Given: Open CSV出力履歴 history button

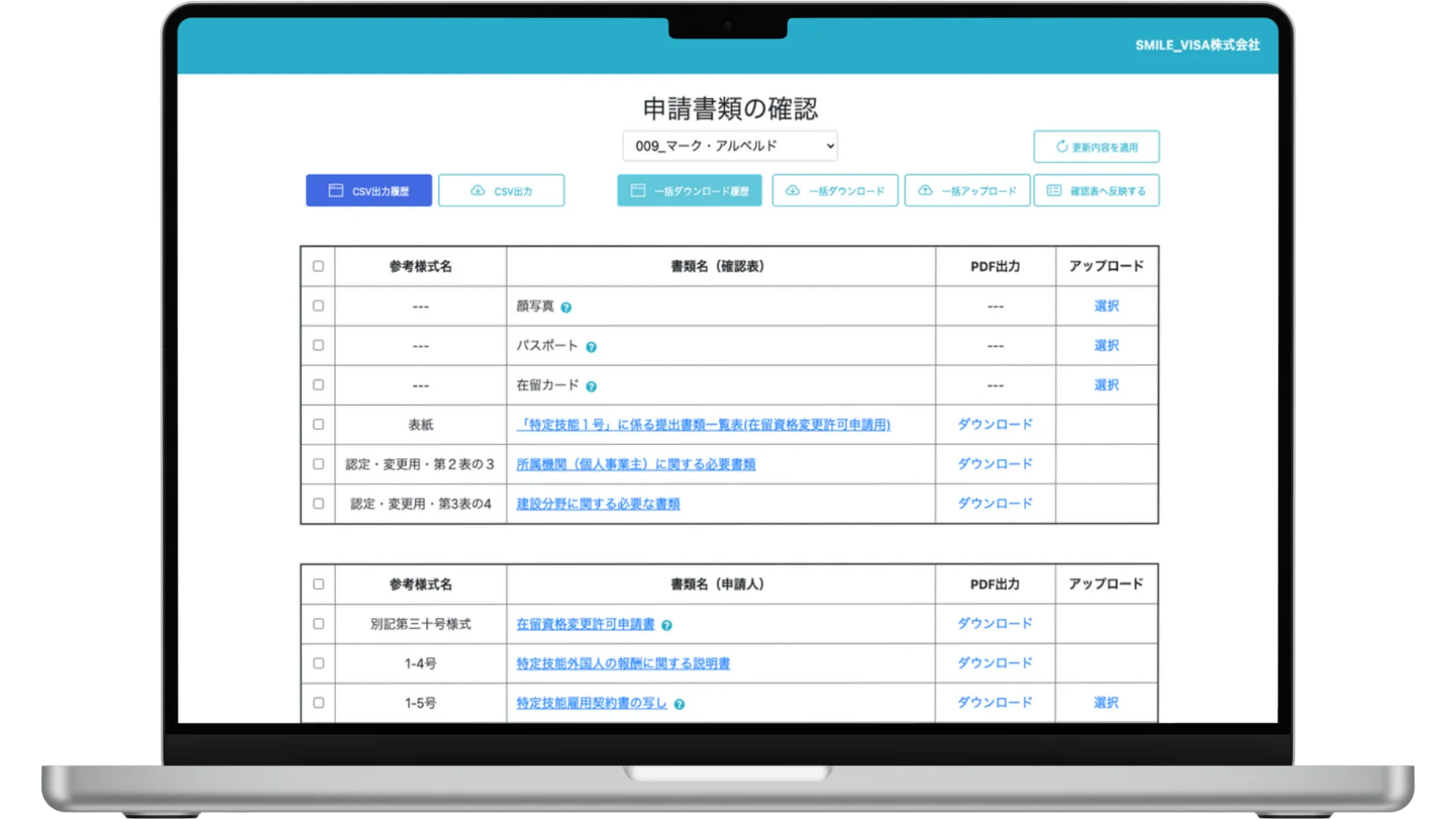Looking at the screenshot, I should [x=369, y=190].
